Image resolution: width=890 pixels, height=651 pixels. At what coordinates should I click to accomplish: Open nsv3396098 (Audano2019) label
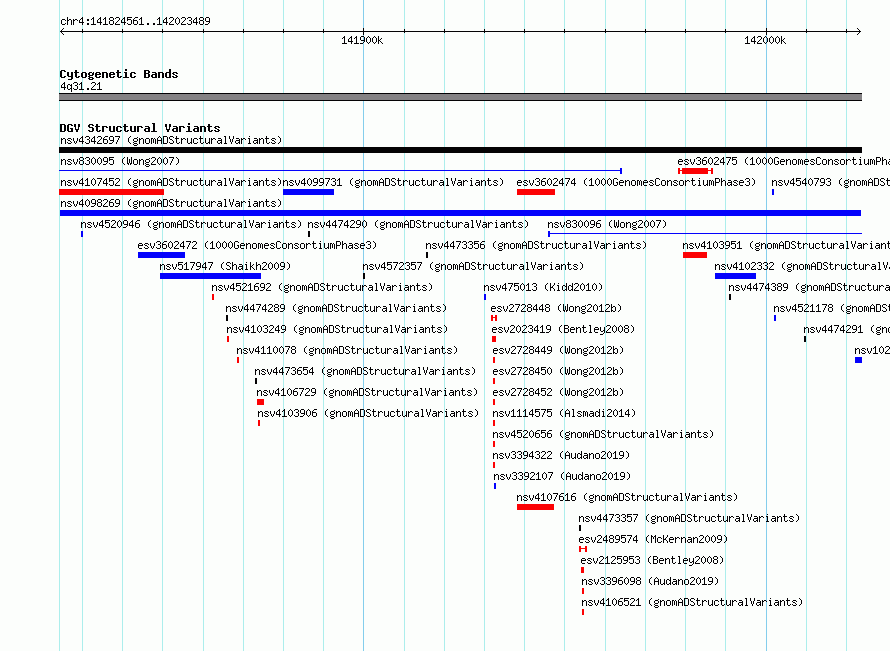coord(650,581)
